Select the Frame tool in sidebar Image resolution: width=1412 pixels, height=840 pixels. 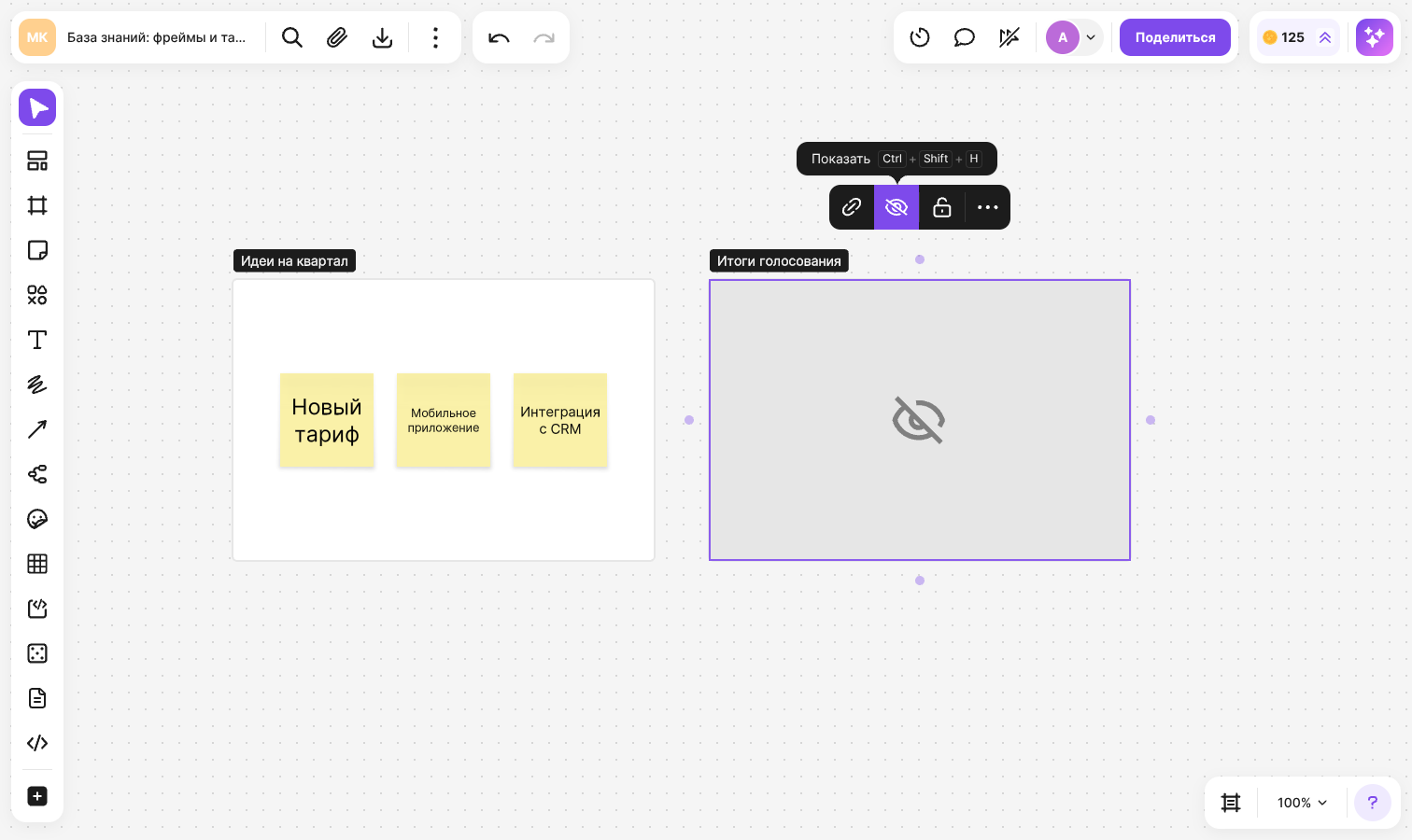point(37,205)
